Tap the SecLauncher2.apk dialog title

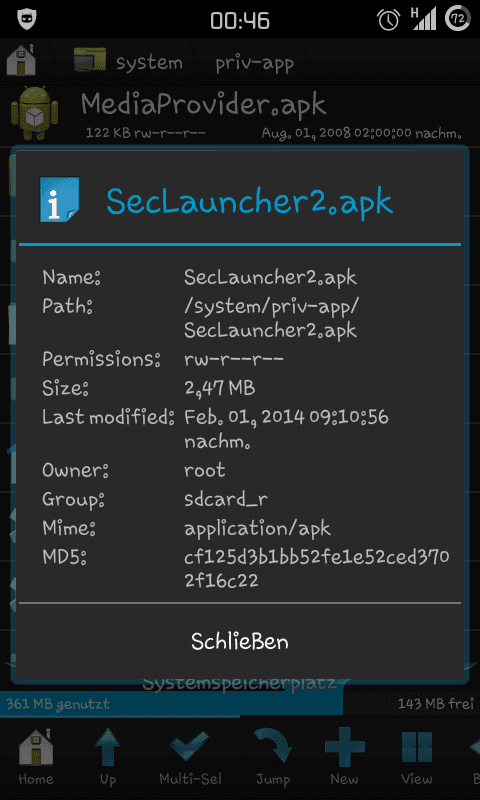(x=249, y=202)
